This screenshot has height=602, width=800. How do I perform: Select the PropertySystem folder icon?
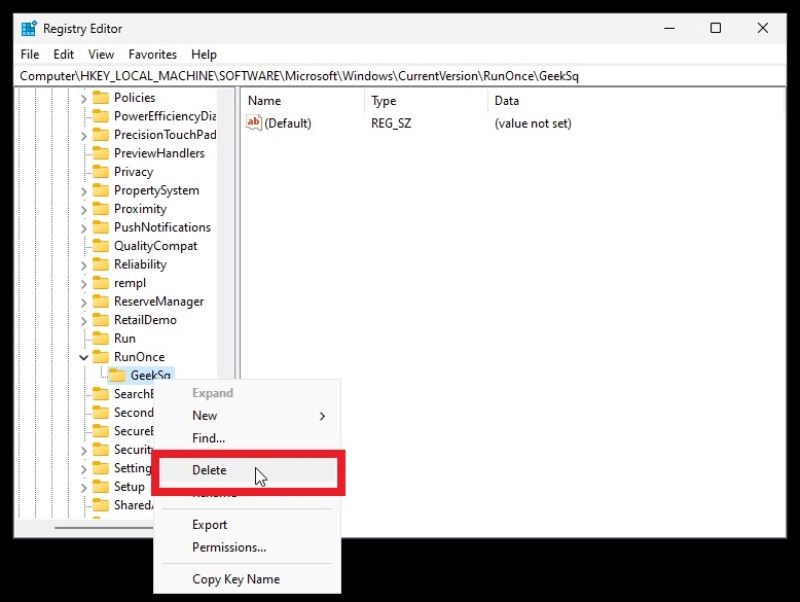tap(101, 190)
